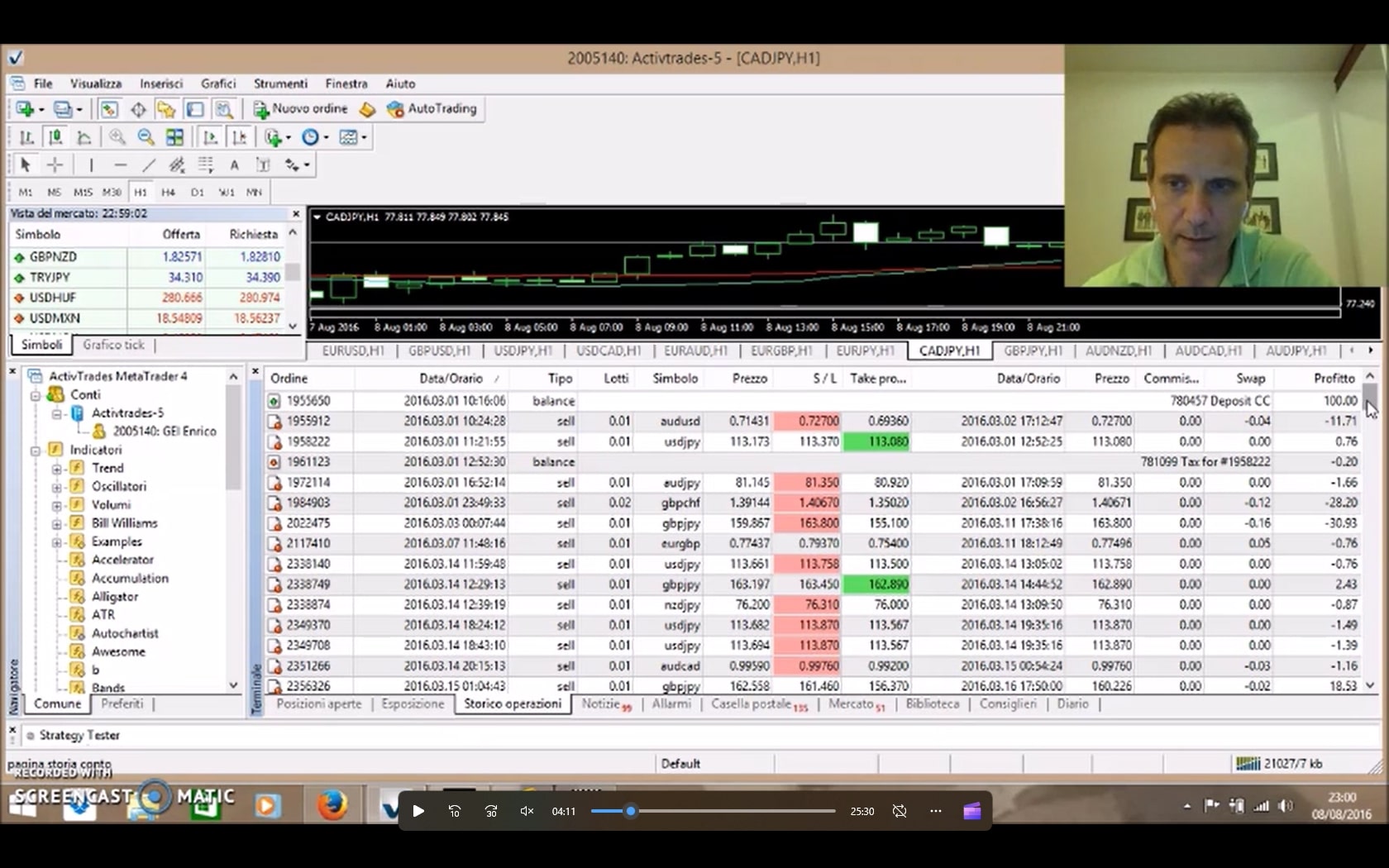The width and height of the screenshot is (1389, 868).
Task: Open the Periods clock dropdown
Action: (314, 137)
